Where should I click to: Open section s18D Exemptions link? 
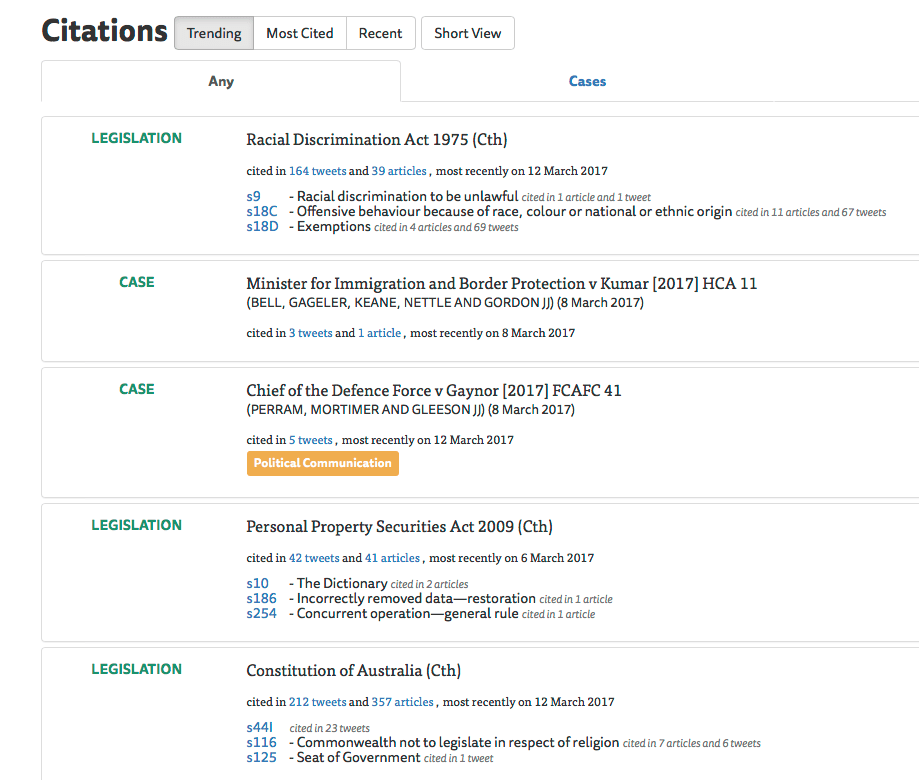point(262,227)
